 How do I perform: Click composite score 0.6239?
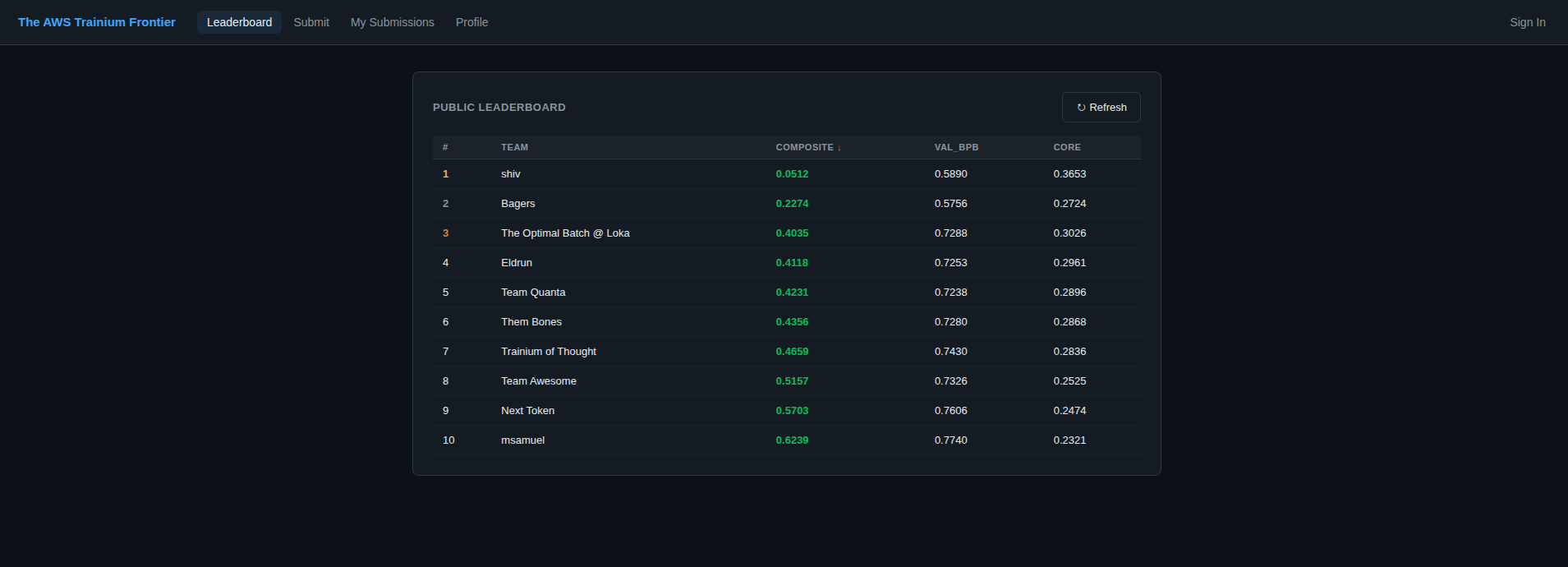tap(792, 440)
